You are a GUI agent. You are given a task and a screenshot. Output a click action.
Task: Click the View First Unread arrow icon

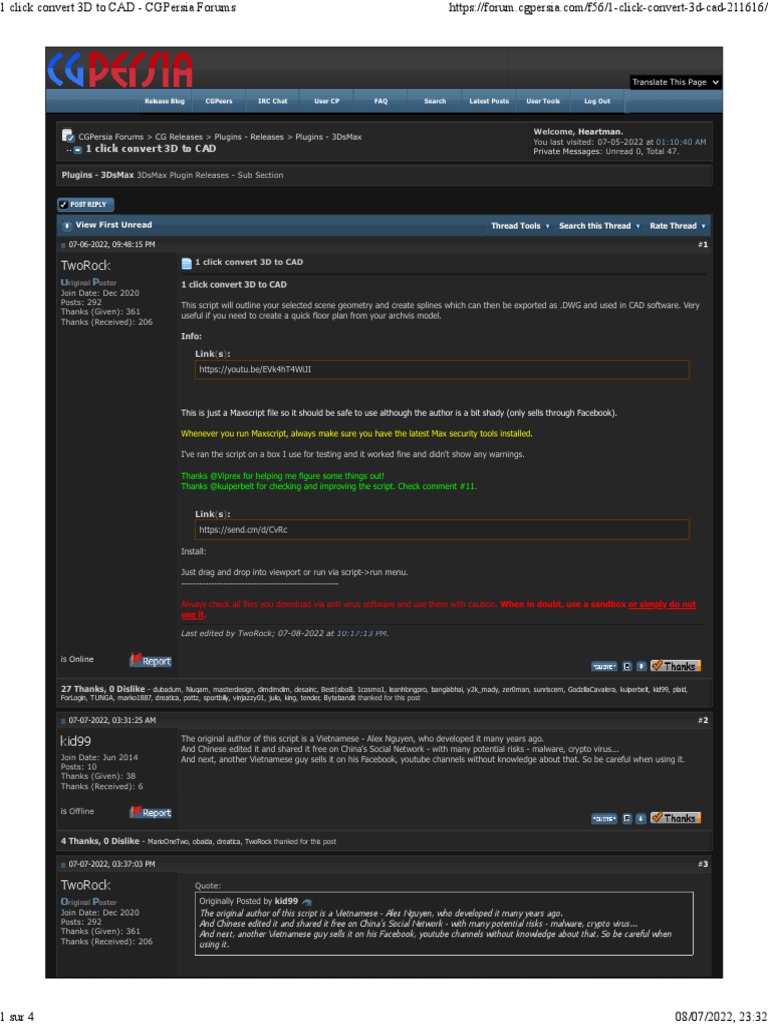click(x=67, y=225)
